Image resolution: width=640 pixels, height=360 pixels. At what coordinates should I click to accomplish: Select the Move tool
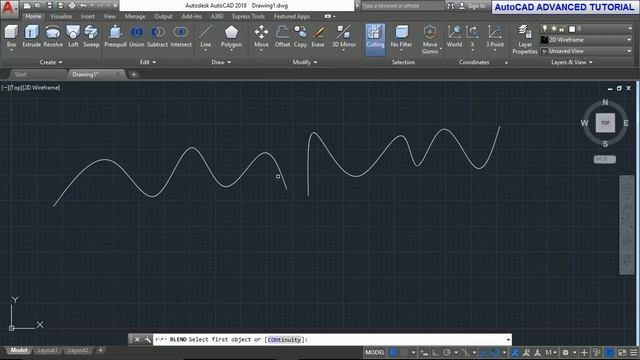click(261, 36)
